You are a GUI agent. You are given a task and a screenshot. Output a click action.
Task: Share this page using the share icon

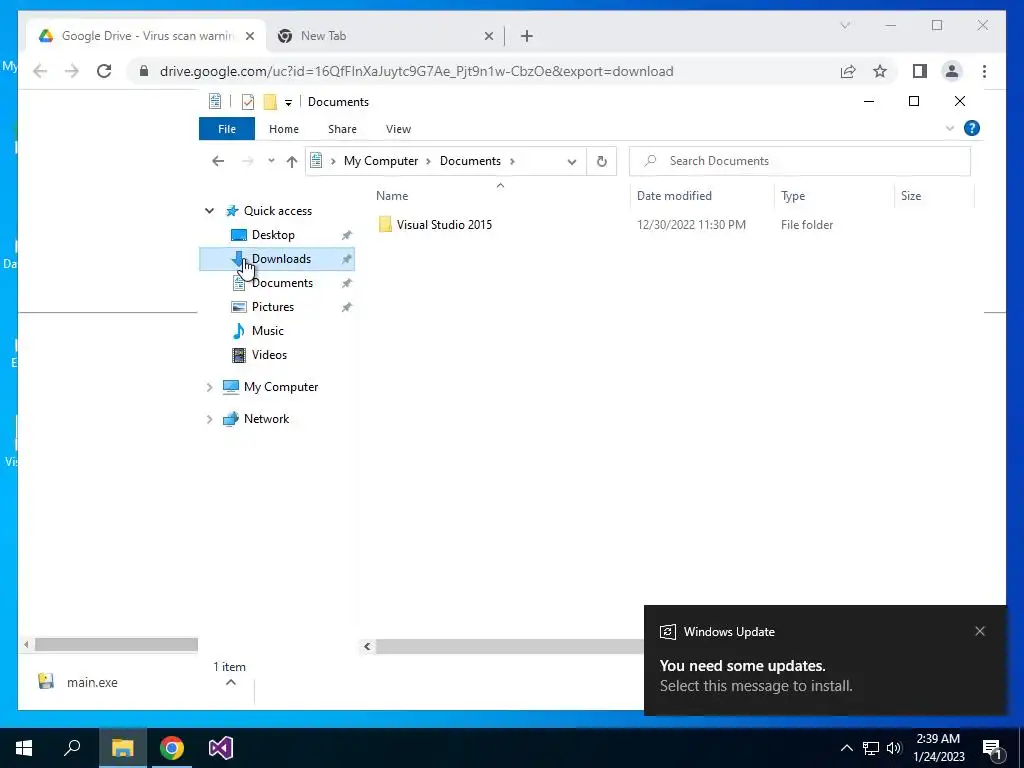tap(848, 71)
